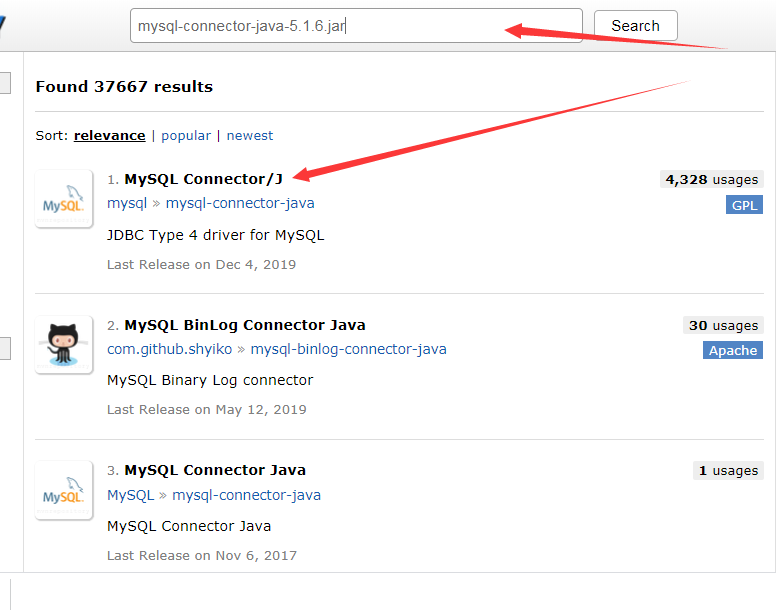Click the Apache license tag
776x610 pixels.
click(x=733, y=350)
